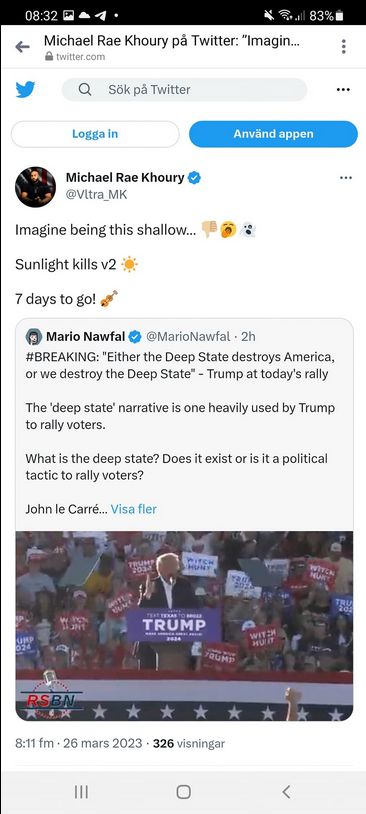366x814 pixels.
Task: Click Mario Nawfal's verified checkmark
Action: 135,337
